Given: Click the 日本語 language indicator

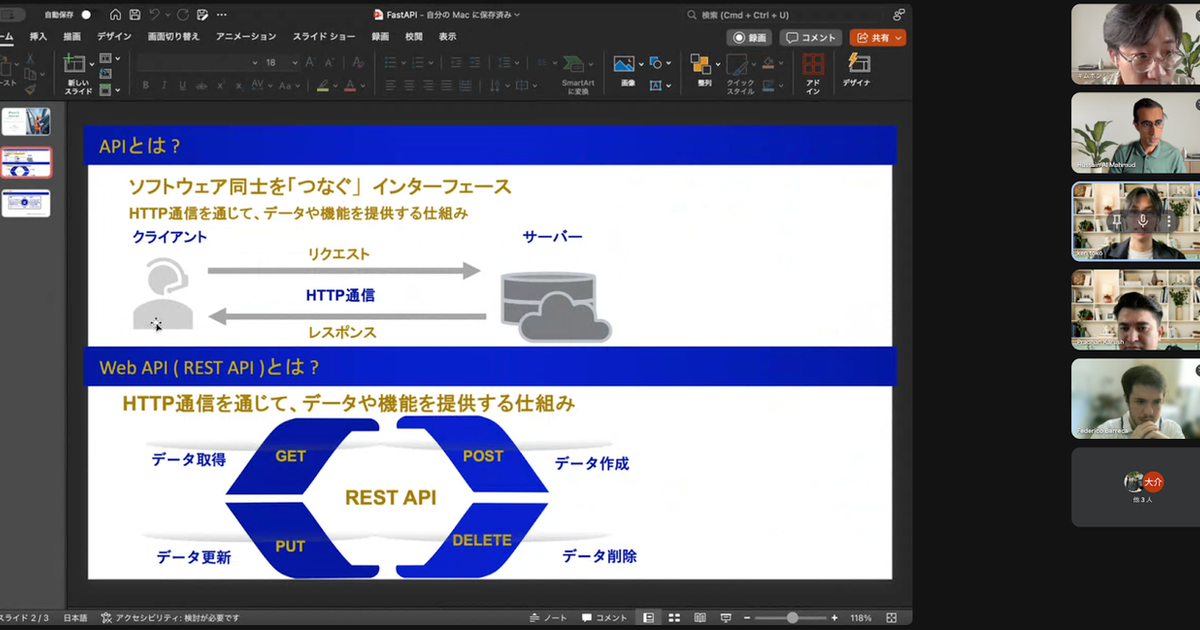Looking at the screenshot, I should 75,618.
